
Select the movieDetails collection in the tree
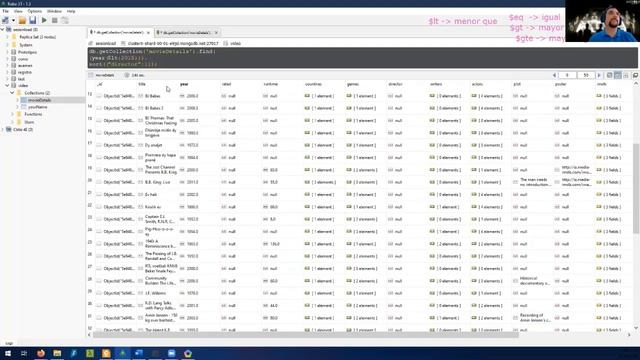point(40,100)
